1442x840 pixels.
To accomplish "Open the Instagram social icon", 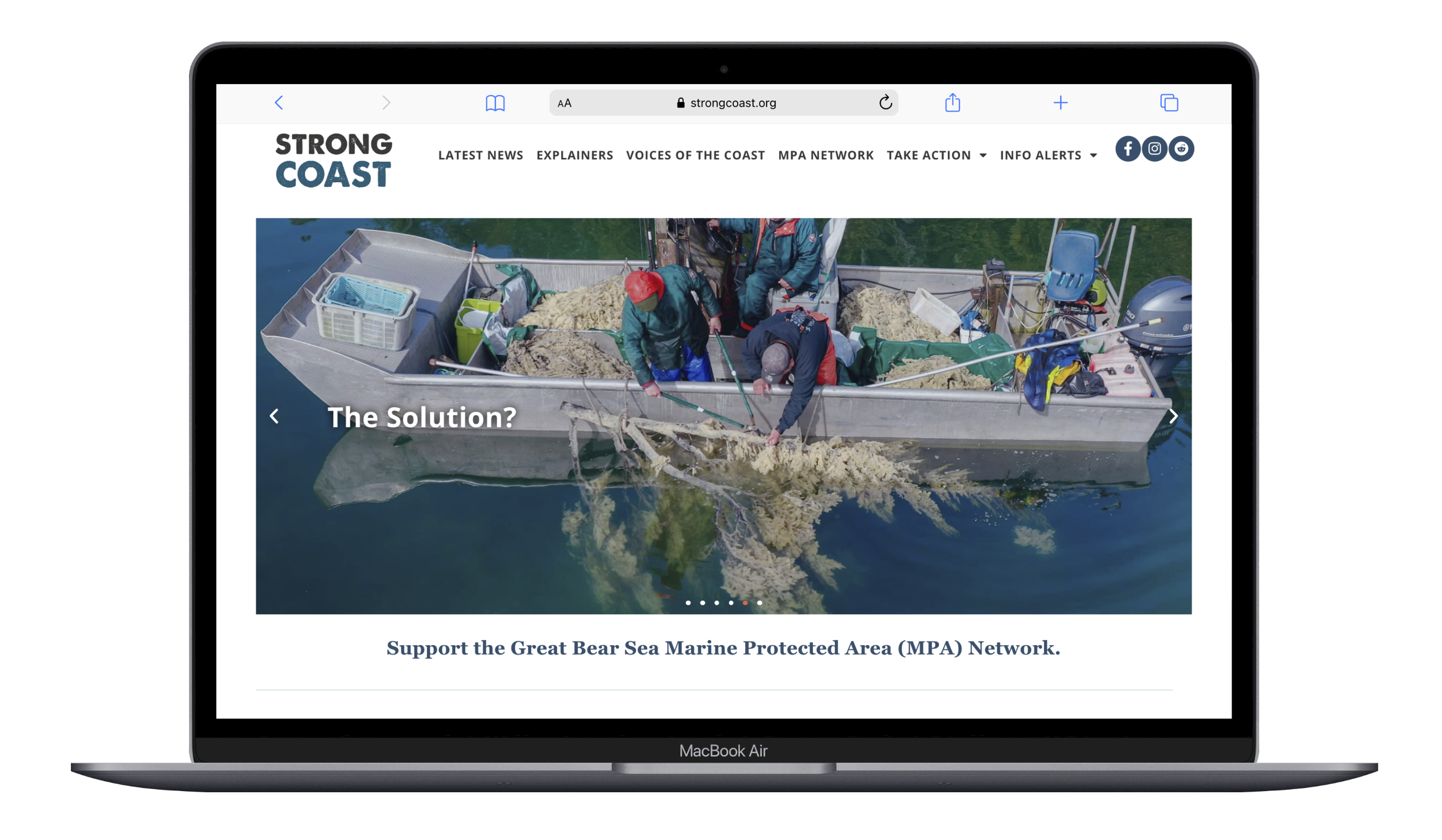I will click(1154, 149).
